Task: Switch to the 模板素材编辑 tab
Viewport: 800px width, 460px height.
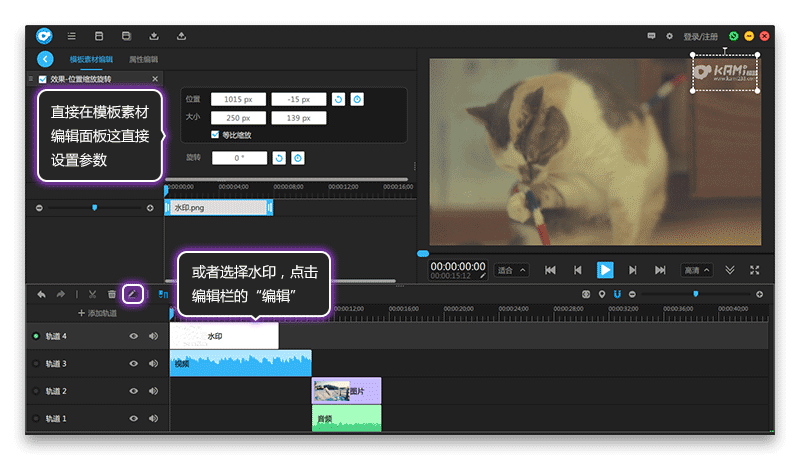Action: coord(91,60)
